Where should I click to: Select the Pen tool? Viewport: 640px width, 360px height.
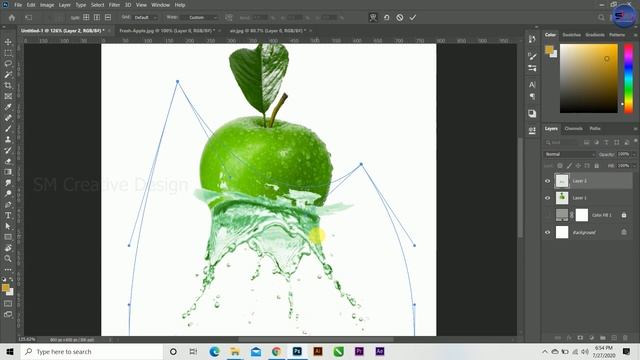(8, 204)
